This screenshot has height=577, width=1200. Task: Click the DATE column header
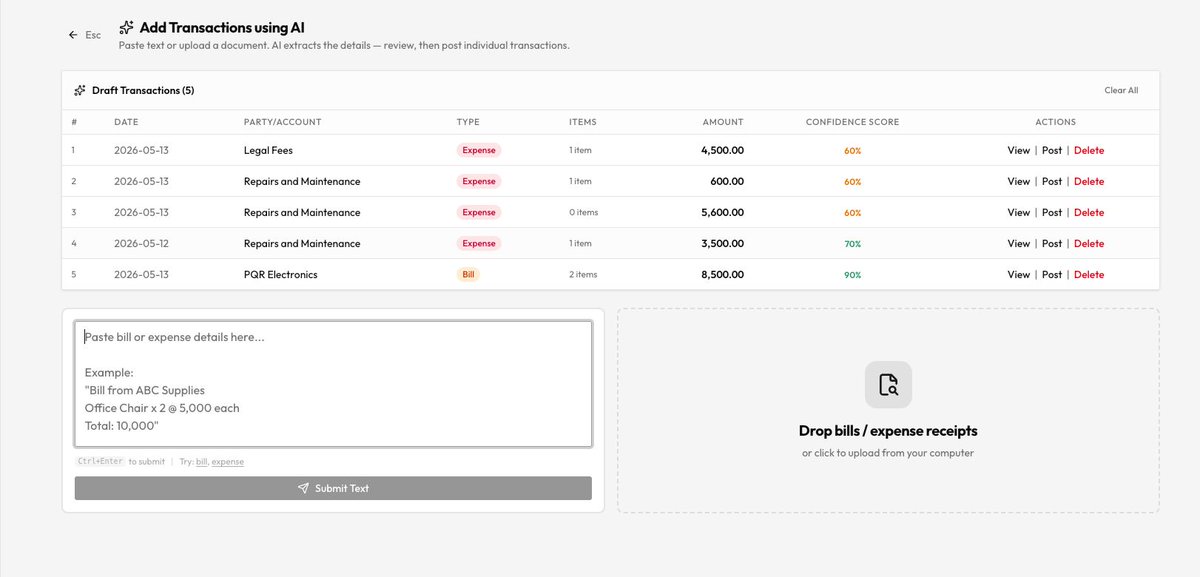(126, 122)
